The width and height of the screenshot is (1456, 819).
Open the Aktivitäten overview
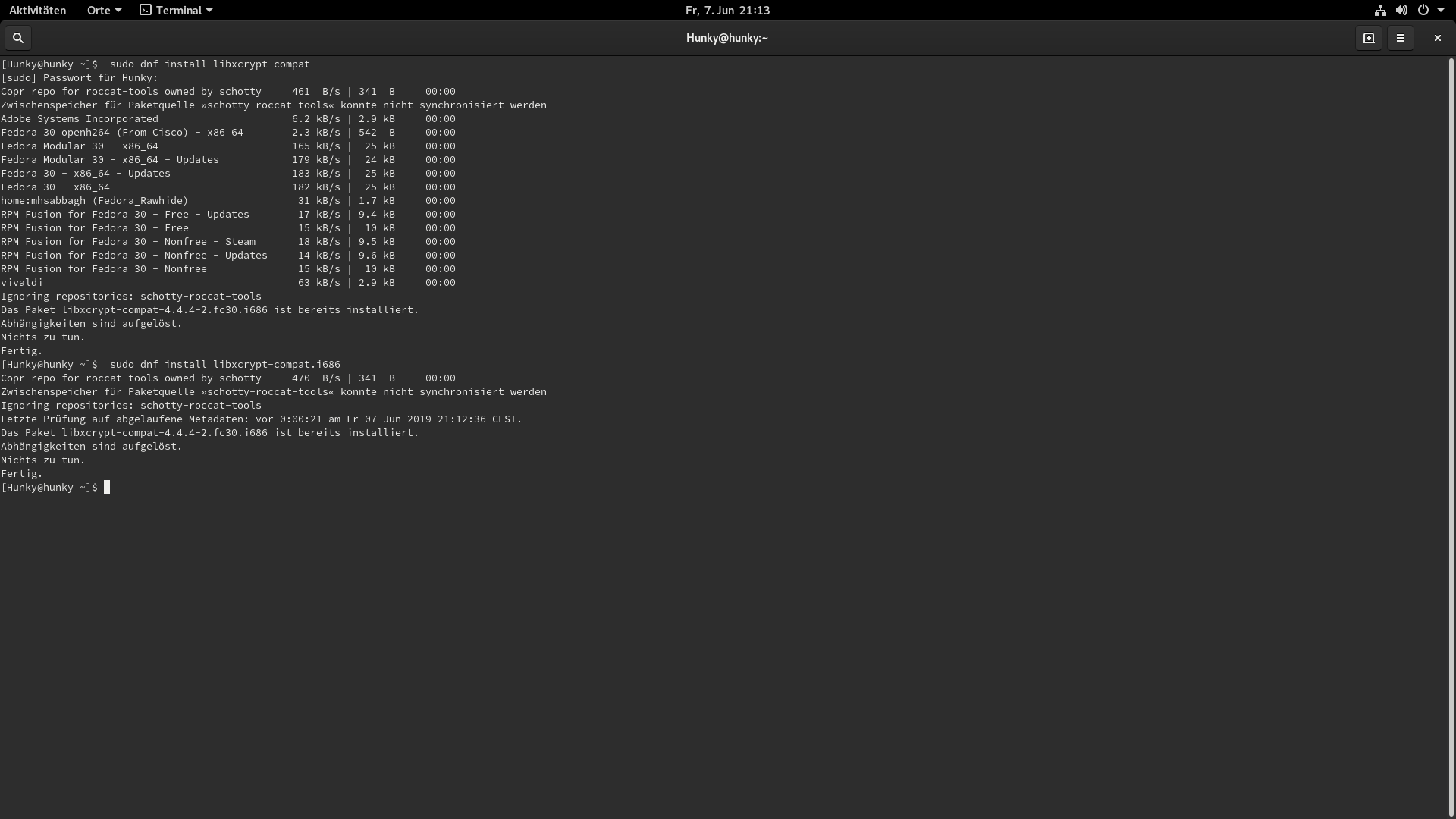[x=37, y=11]
